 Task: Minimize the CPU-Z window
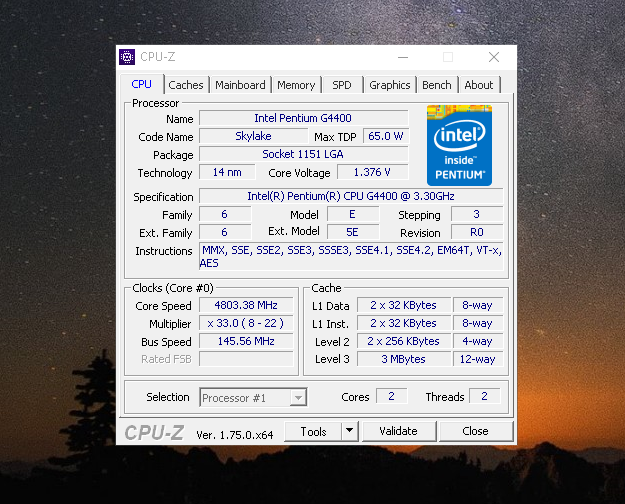click(x=403, y=57)
